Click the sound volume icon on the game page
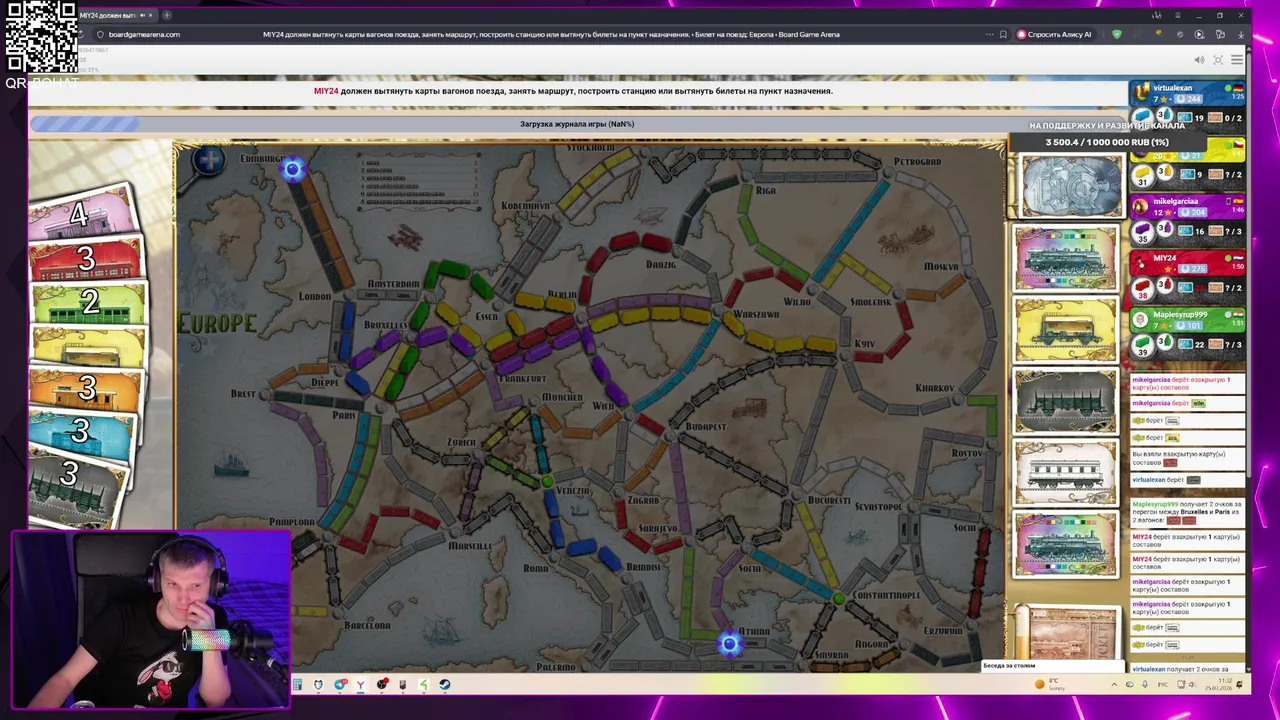 (x=1199, y=60)
